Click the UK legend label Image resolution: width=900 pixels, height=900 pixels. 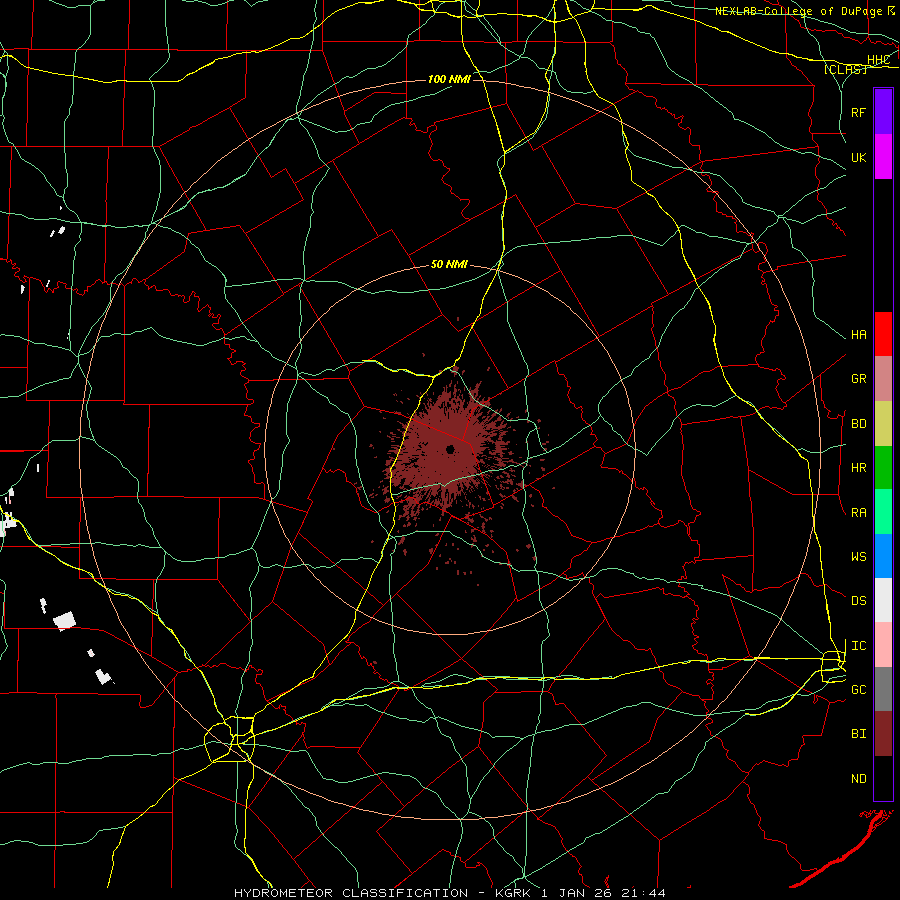[858, 157]
